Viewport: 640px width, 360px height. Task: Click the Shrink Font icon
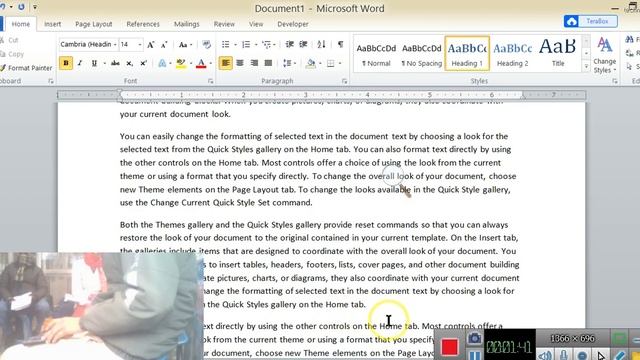tap(164, 44)
